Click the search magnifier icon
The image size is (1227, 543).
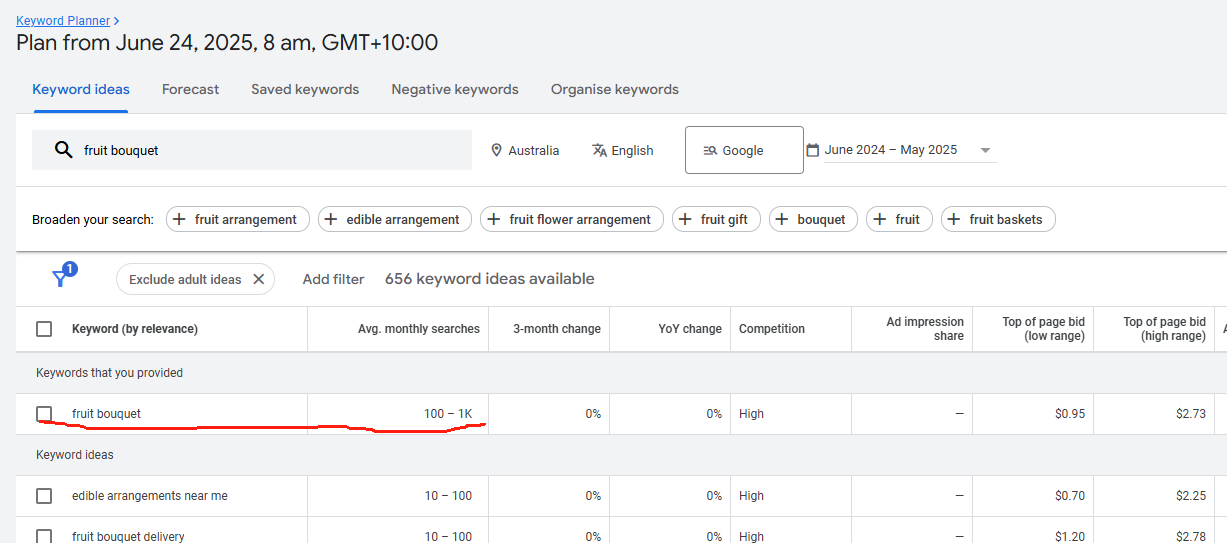point(63,150)
